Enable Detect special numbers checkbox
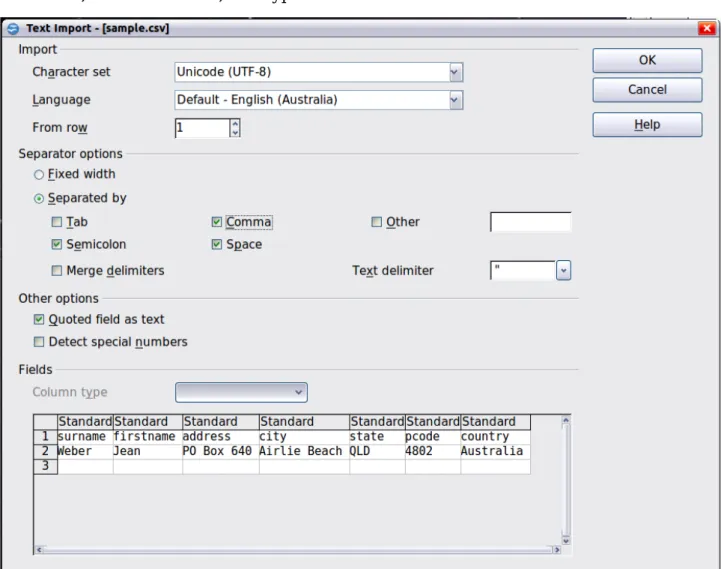Image resolution: width=721 pixels, height=569 pixels. [39, 342]
